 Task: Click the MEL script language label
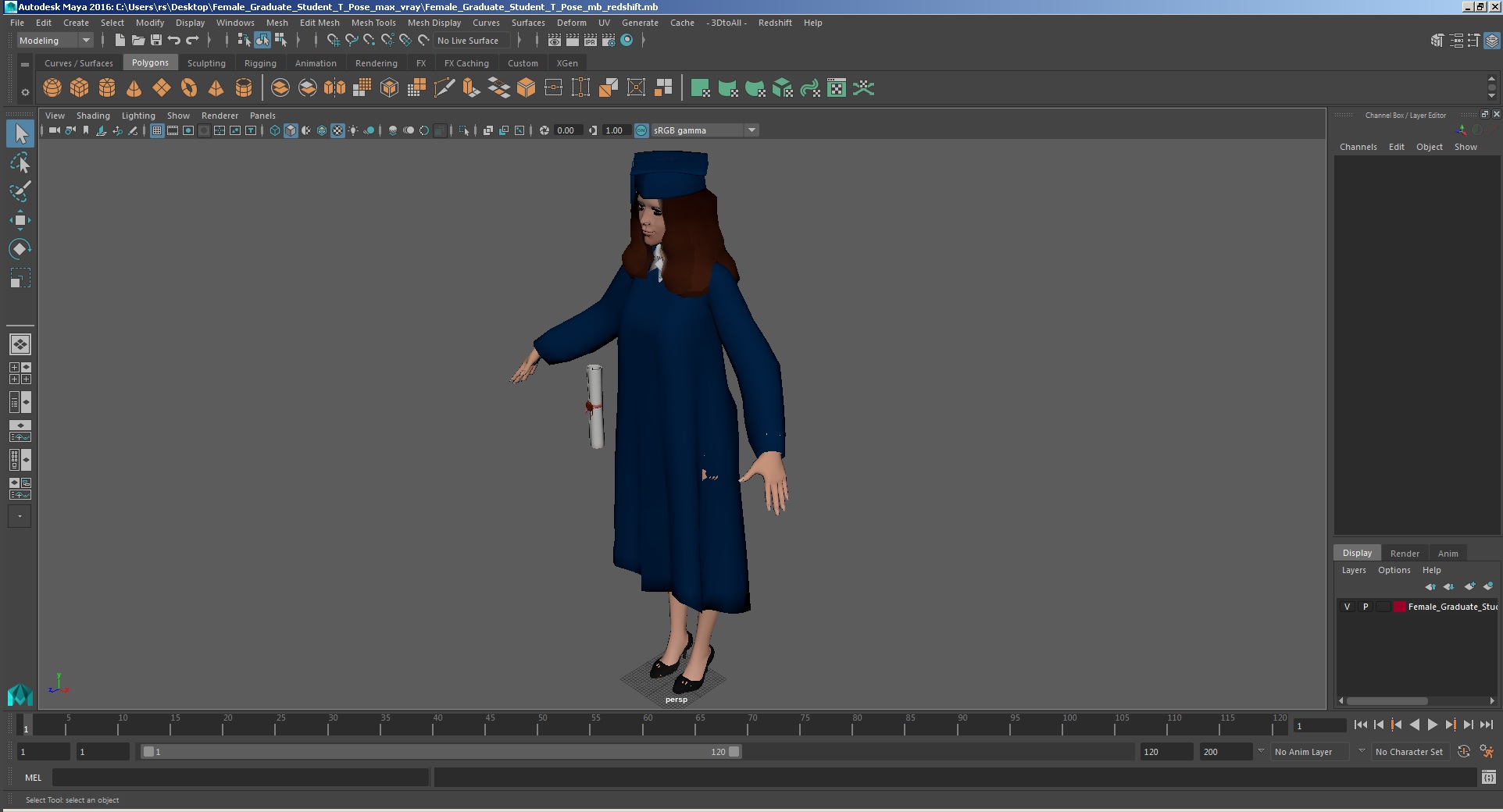coord(33,778)
